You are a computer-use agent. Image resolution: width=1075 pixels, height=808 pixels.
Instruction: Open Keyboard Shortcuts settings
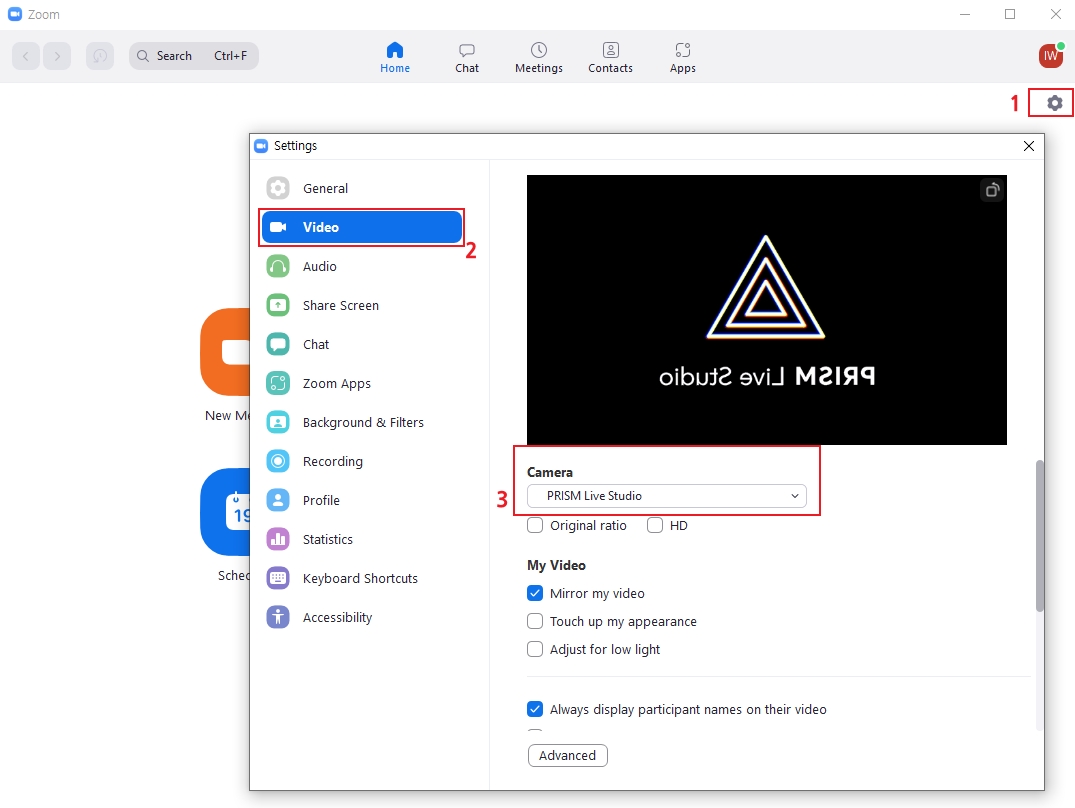[361, 578]
